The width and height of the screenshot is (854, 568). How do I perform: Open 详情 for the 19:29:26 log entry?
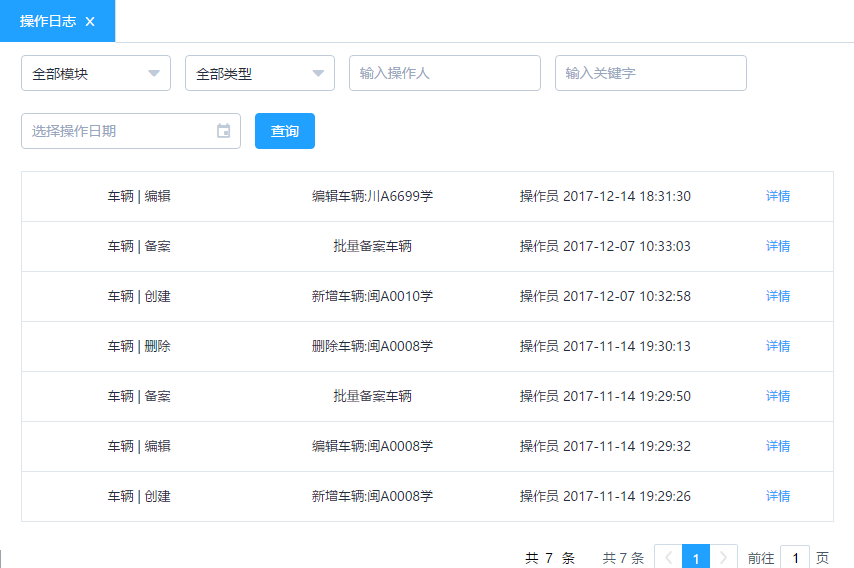778,496
